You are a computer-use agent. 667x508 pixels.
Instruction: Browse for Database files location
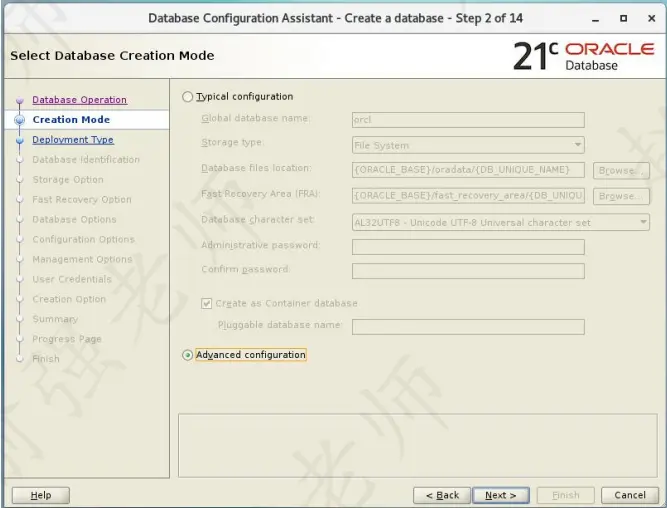(621, 170)
